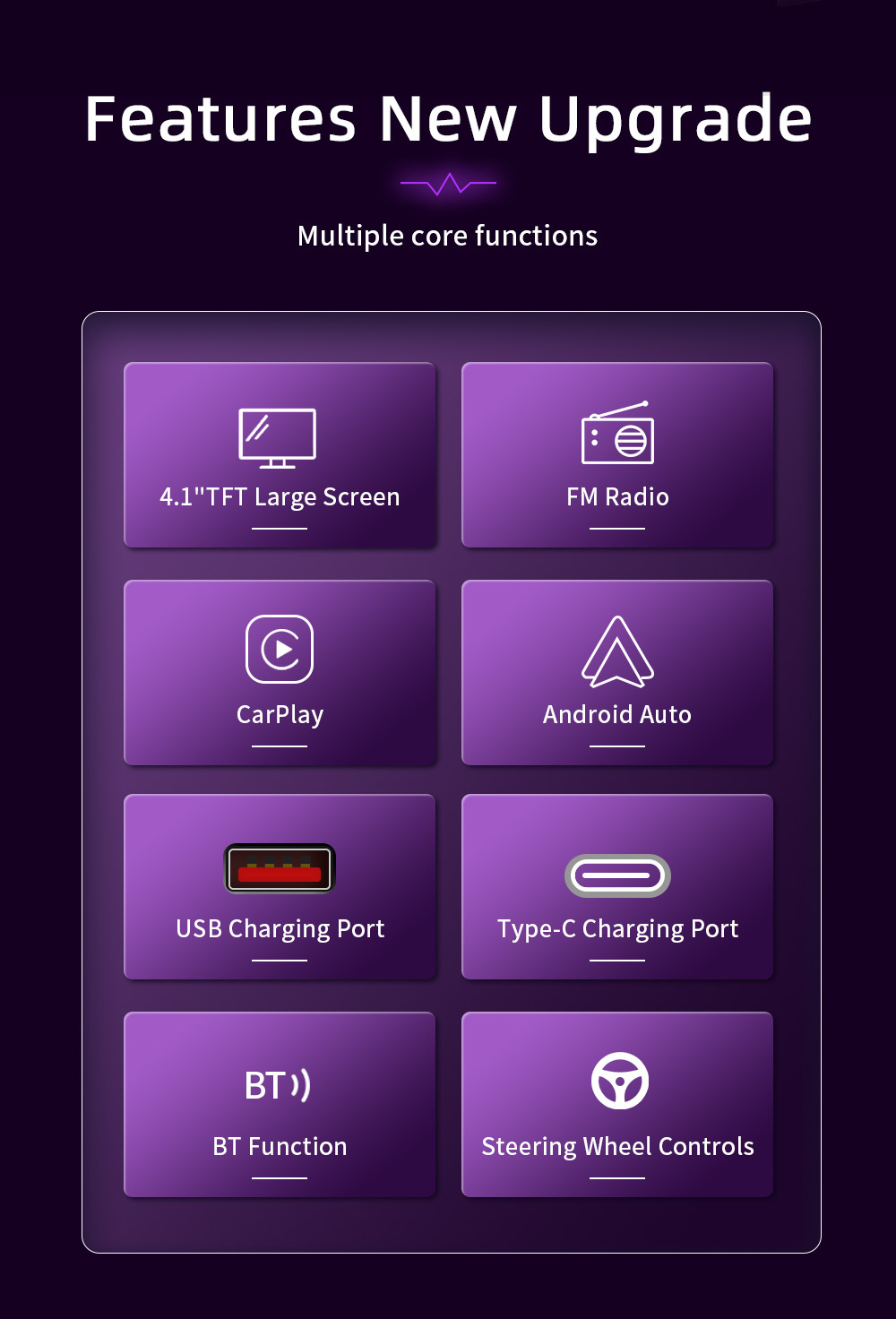Select the Type-C Charging Port label
The image size is (896, 1319).
point(618,929)
